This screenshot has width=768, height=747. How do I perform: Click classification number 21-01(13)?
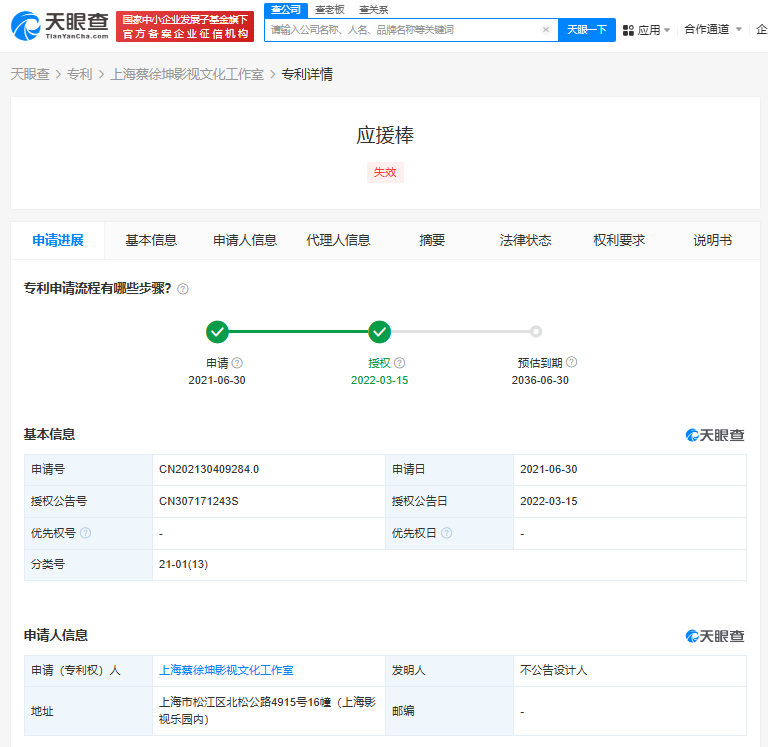183,564
